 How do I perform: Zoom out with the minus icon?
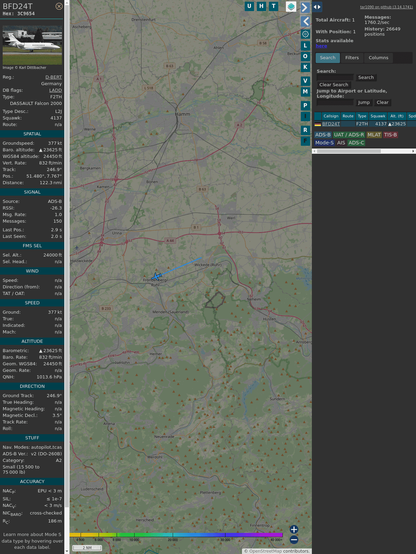coord(294,540)
